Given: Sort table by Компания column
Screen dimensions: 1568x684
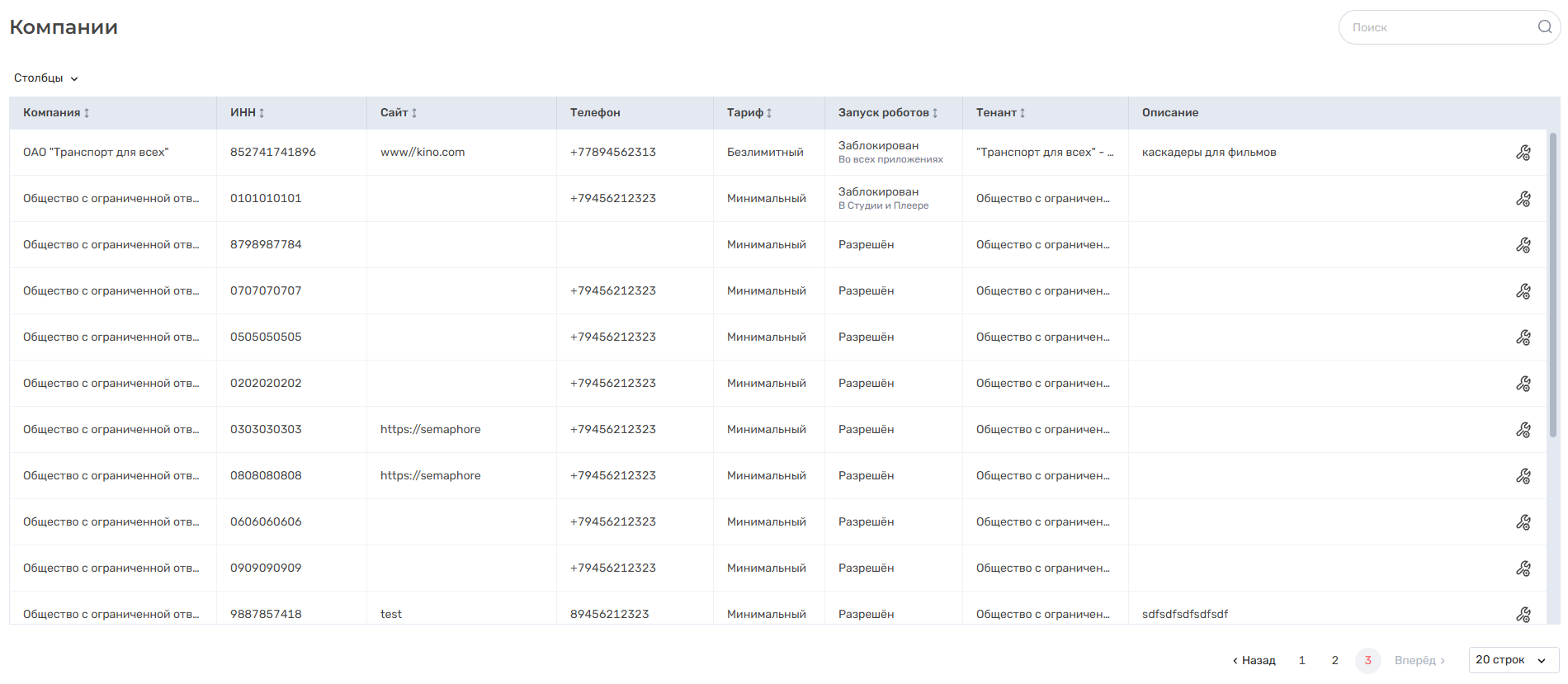Looking at the screenshot, I should [87, 113].
